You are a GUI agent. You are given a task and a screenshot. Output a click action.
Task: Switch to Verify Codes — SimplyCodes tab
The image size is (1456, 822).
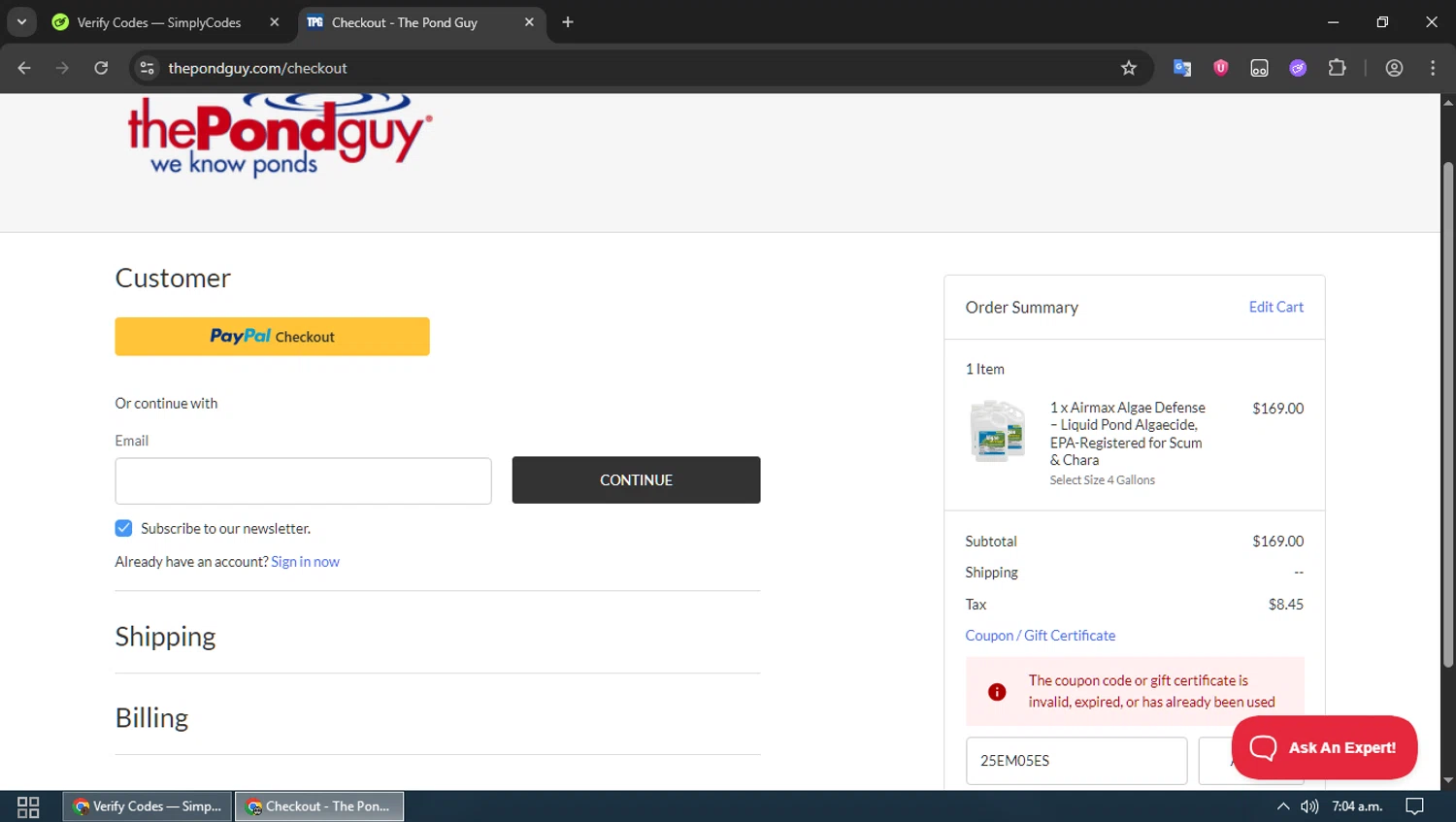point(160,22)
